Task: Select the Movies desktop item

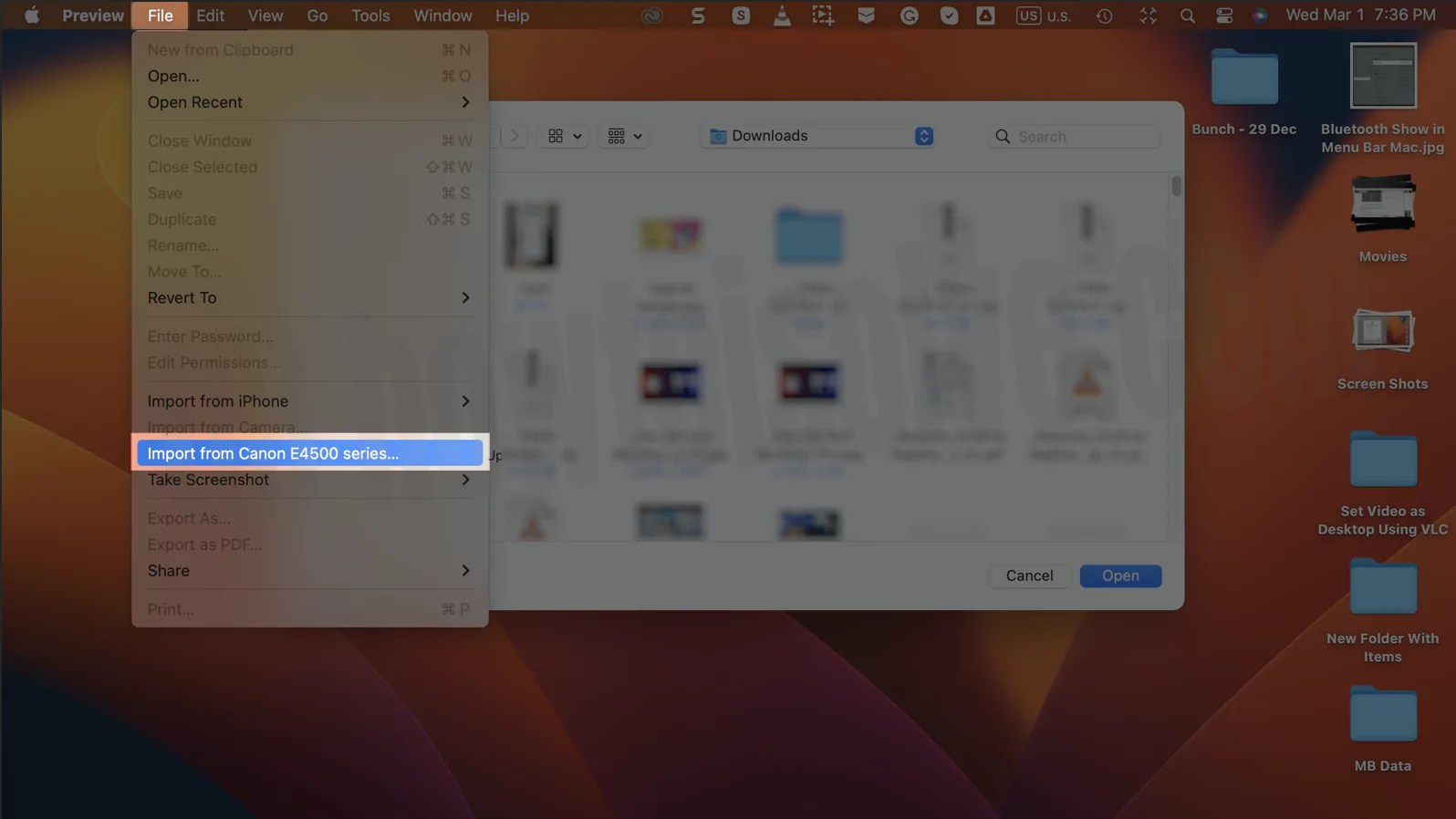Action: click(x=1382, y=219)
